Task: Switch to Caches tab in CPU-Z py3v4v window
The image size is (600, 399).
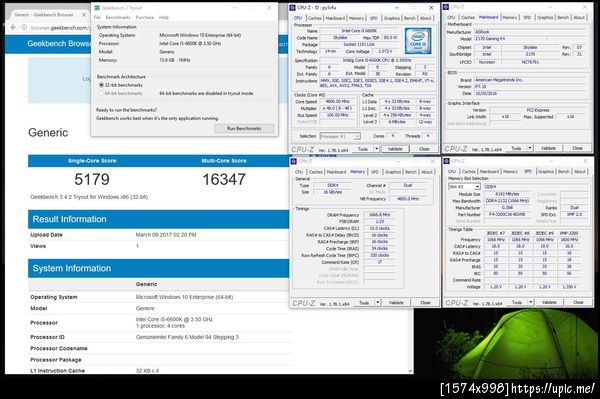Action: [x=315, y=18]
